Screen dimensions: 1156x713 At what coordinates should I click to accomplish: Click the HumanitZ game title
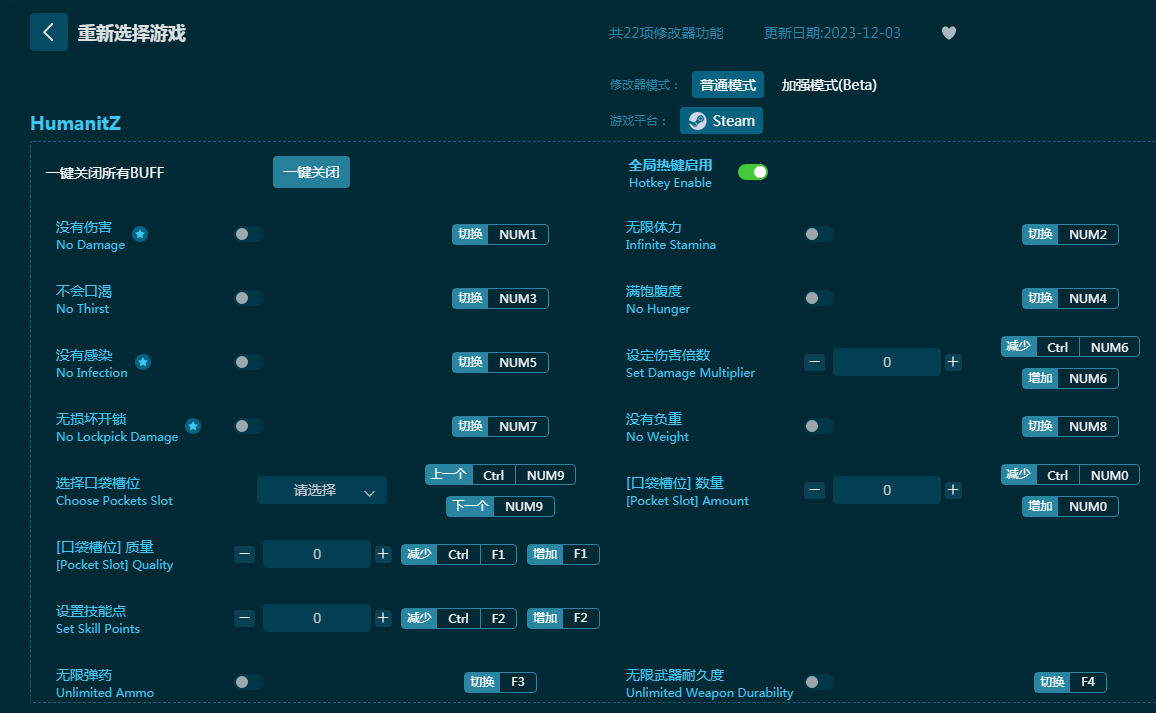click(x=75, y=123)
